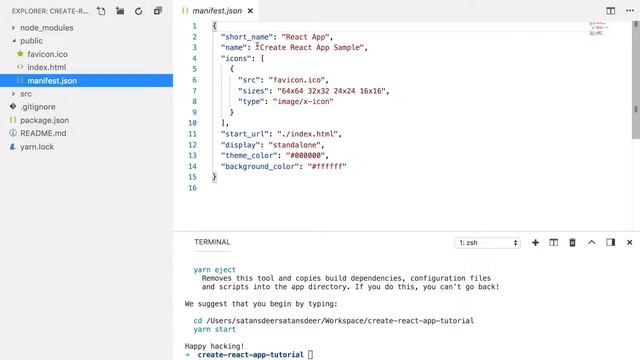This screenshot has width=640, height=360.
Task: Open package.json in the Explorer
Action: pos(44,120)
